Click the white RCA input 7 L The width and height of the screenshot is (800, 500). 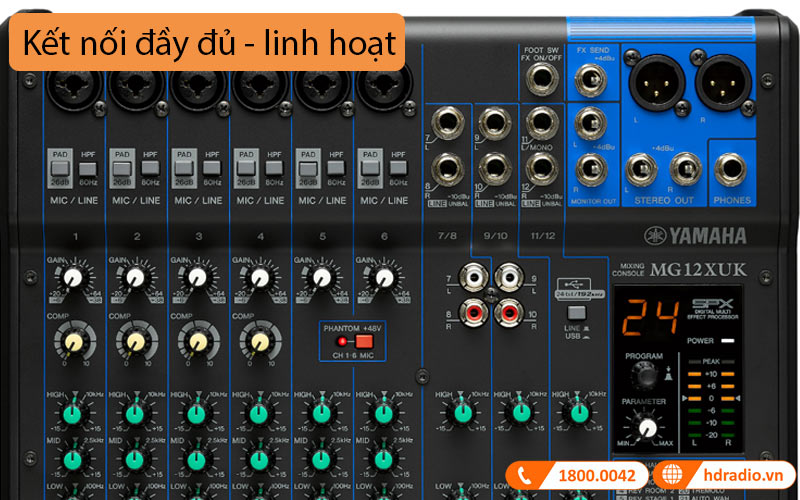473,278
